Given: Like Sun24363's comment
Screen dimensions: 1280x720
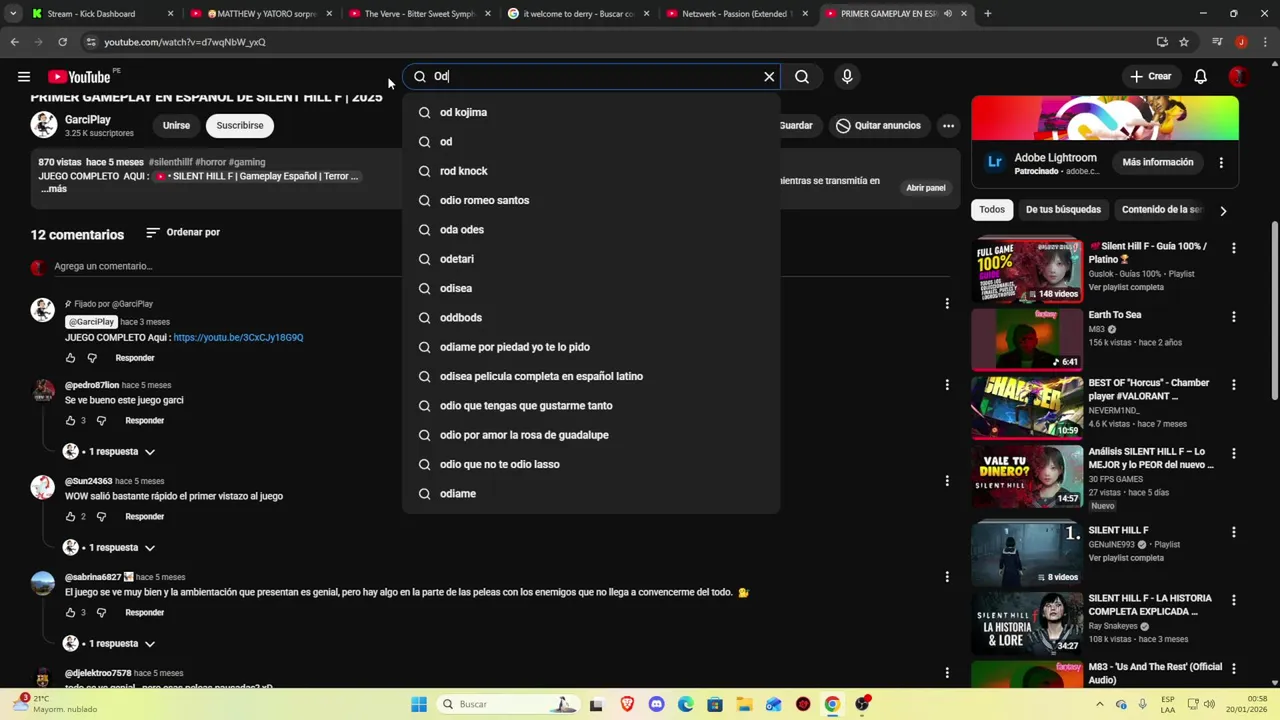Looking at the screenshot, I should coord(70,517).
